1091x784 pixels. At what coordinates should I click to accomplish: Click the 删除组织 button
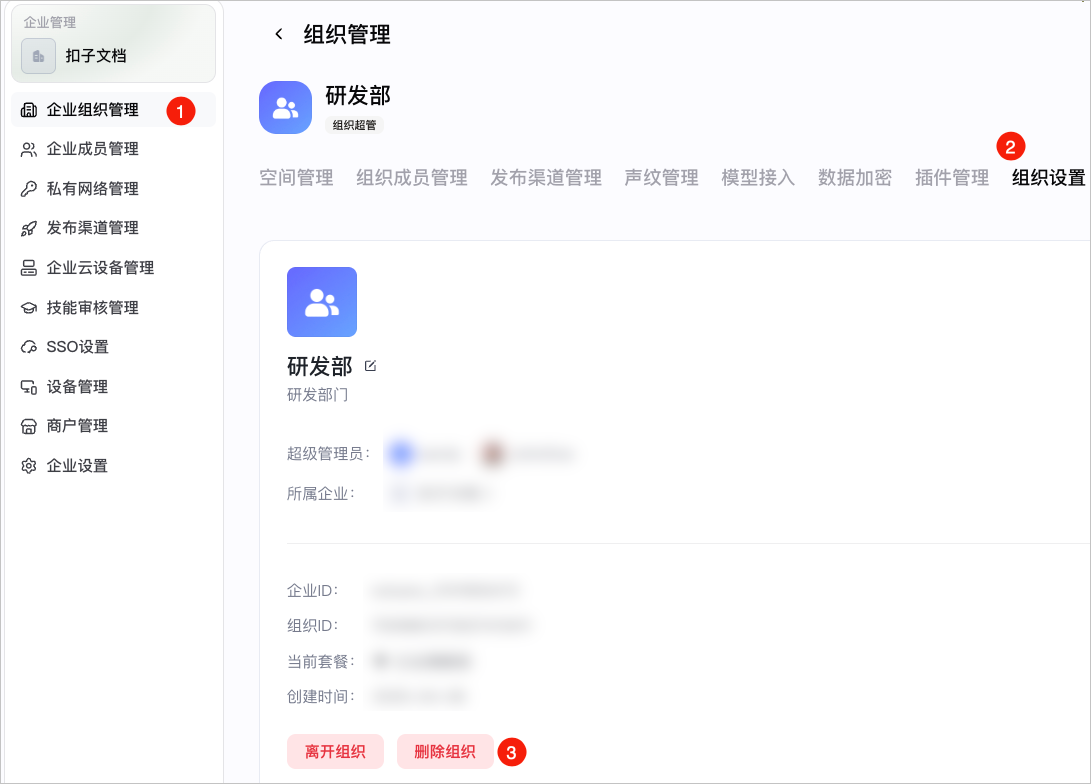coord(445,751)
